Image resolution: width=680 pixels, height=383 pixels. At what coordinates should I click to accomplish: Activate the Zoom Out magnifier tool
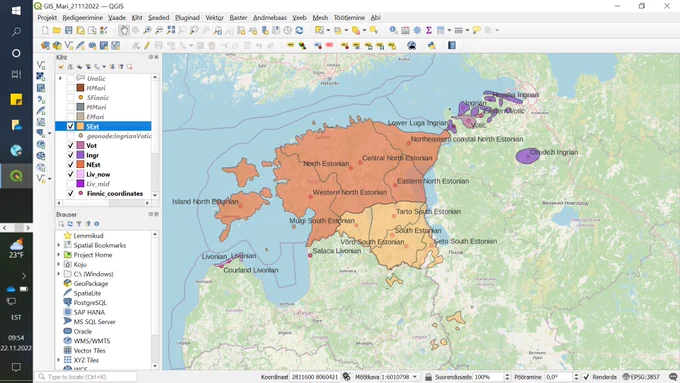[x=159, y=30]
